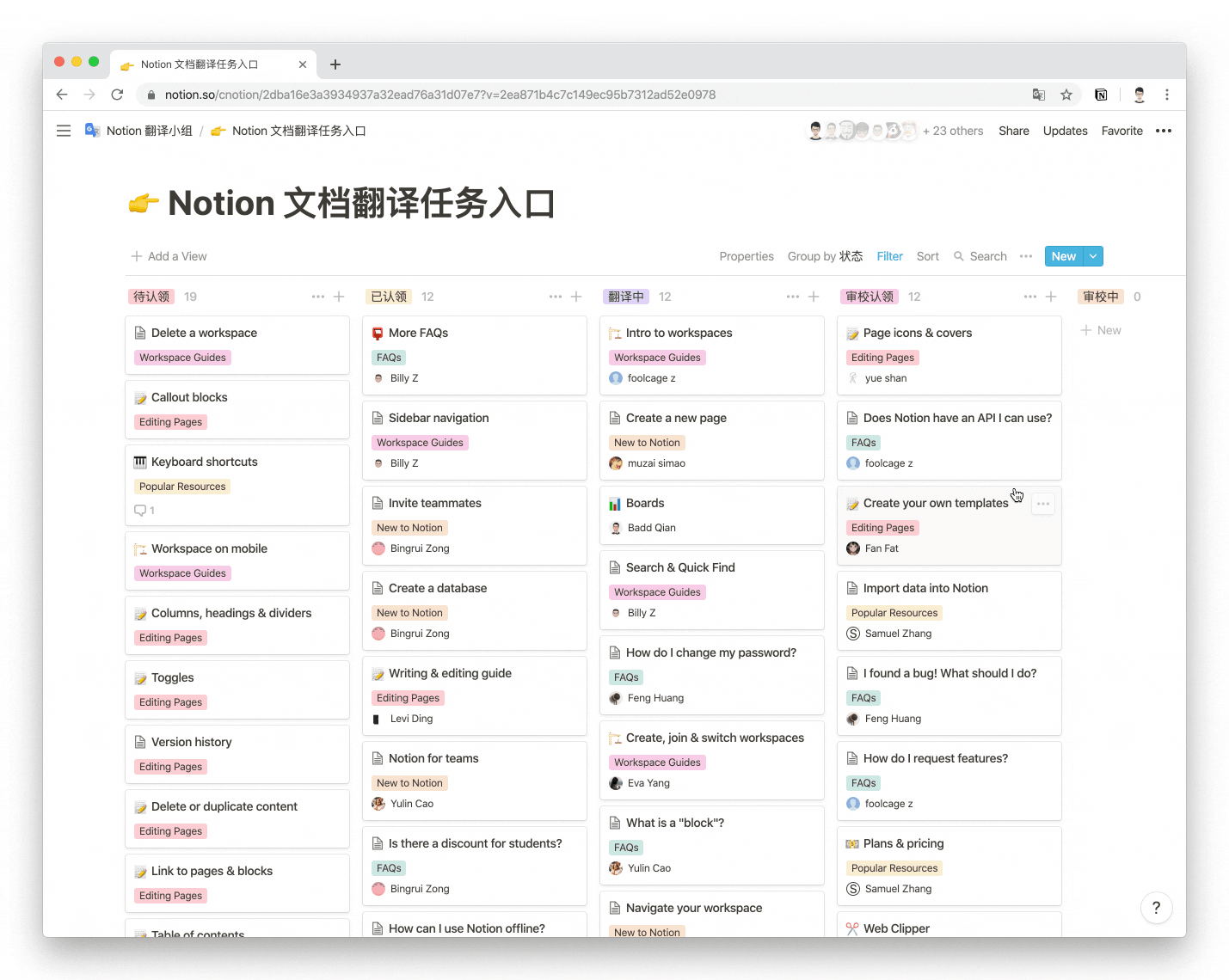This screenshot has height=980, width=1229.
Task: Click the 审校中 status tag header
Action: (1101, 297)
